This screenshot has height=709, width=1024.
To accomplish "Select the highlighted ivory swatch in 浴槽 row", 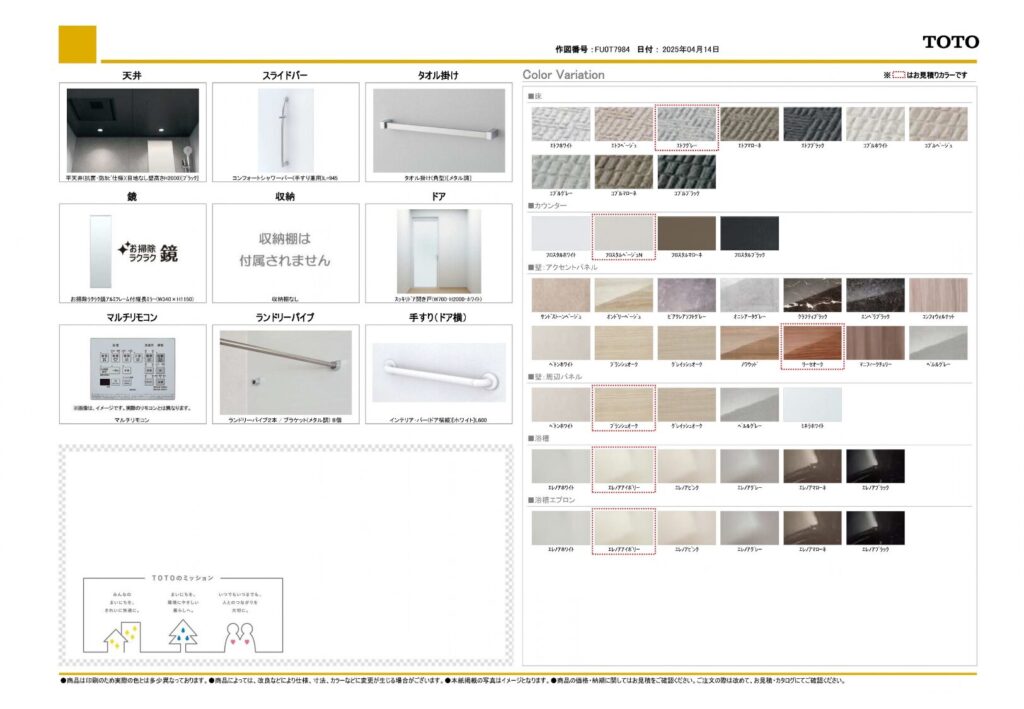I will [624, 466].
